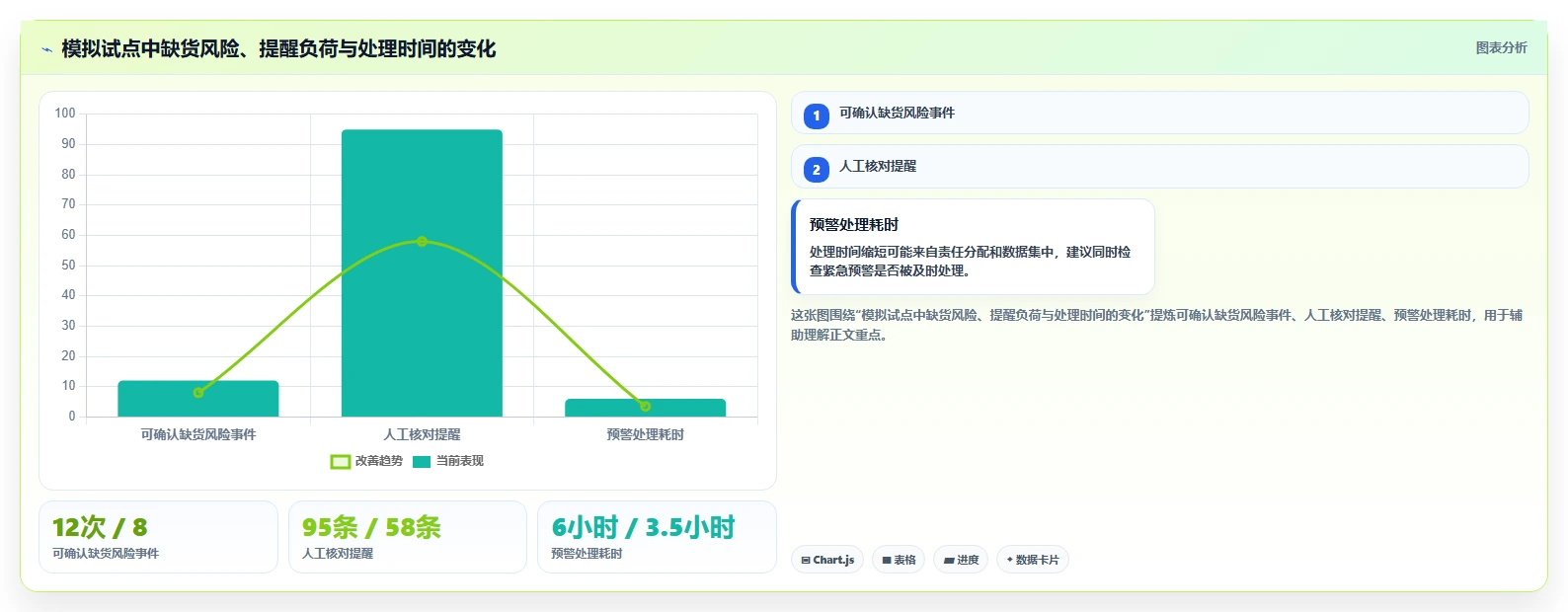The width and height of the screenshot is (1568, 612).
Task: Open the 95条 / 58条 stat card
Action: click(x=408, y=537)
